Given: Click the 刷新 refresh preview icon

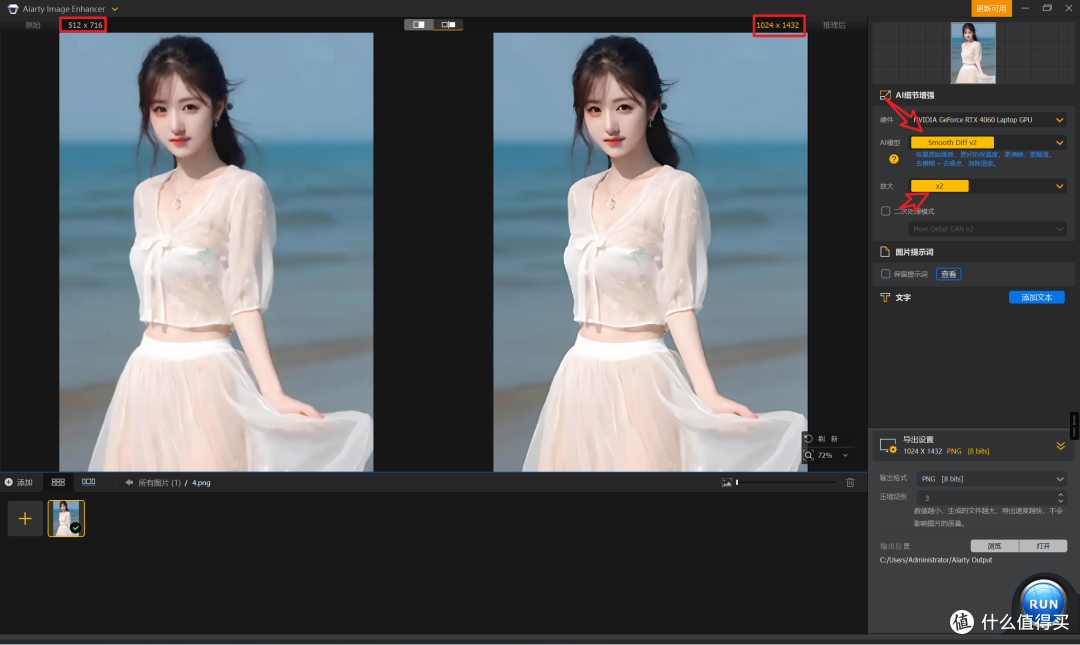Looking at the screenshot, I should point(809,439).
